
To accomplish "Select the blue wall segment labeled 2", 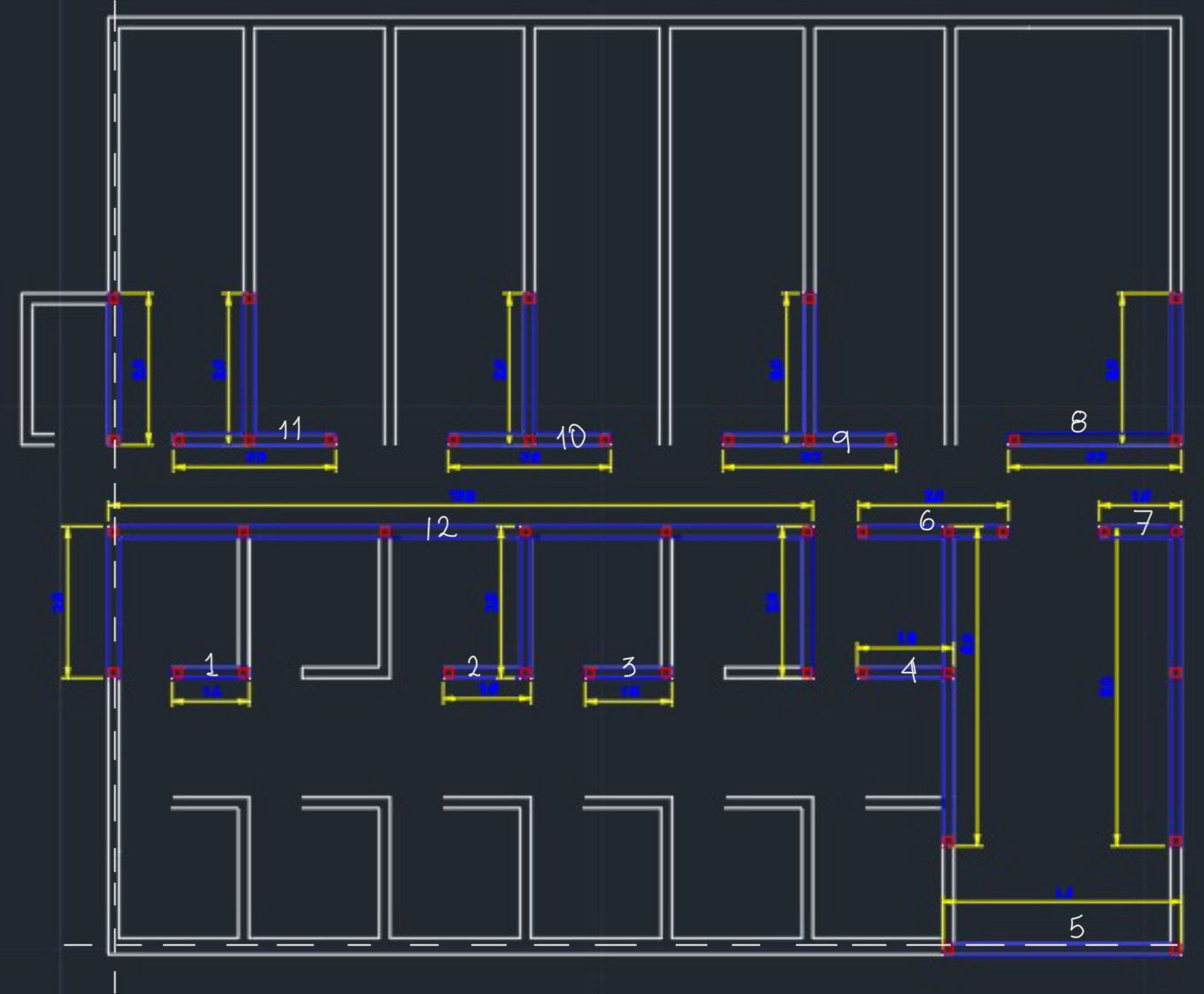I will (x=487, y=673).
